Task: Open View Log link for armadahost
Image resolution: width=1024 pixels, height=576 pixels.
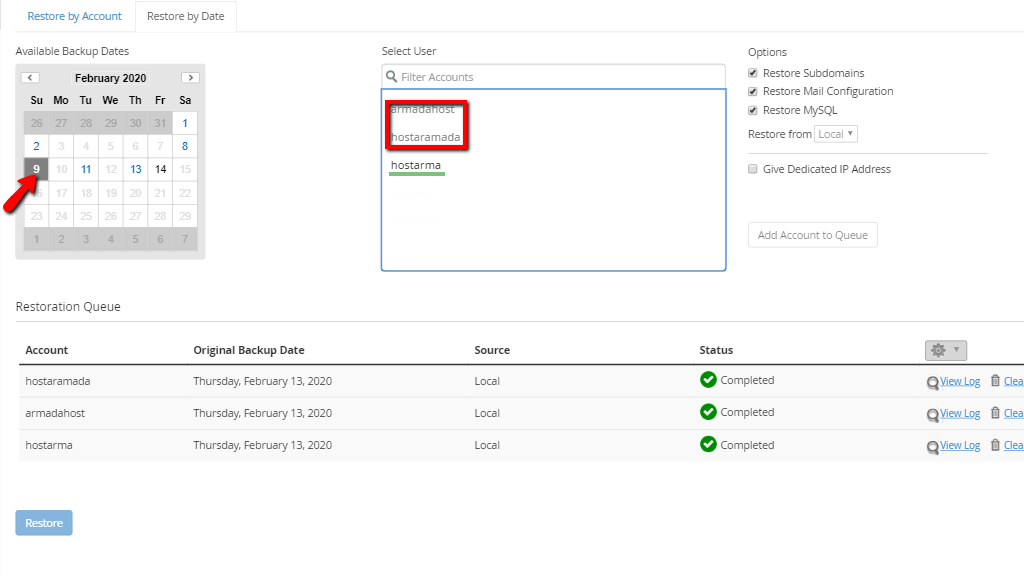Action: pyautogui.click(x=960, y=413)
